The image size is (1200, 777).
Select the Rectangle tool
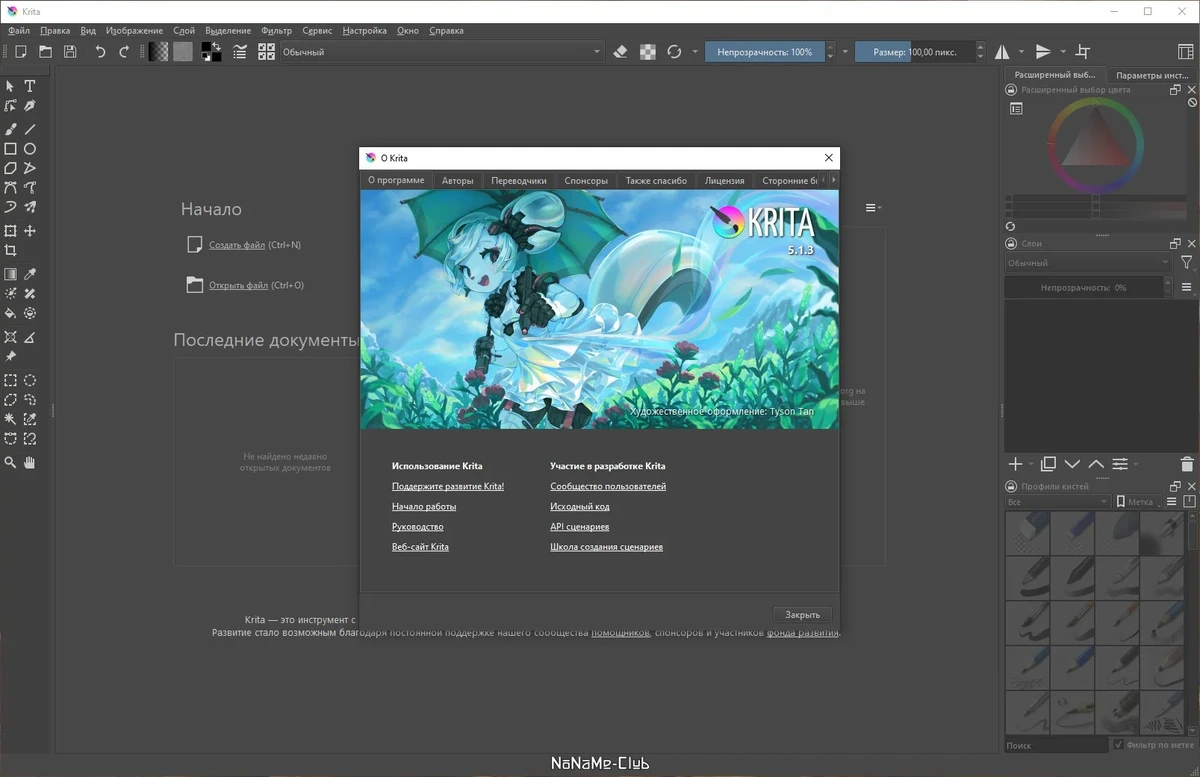coord(10,149)
